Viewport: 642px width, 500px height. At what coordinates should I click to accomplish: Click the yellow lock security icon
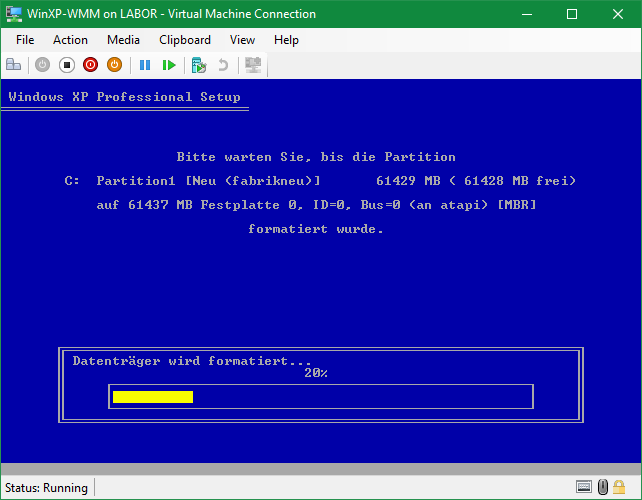click(624, 487)
